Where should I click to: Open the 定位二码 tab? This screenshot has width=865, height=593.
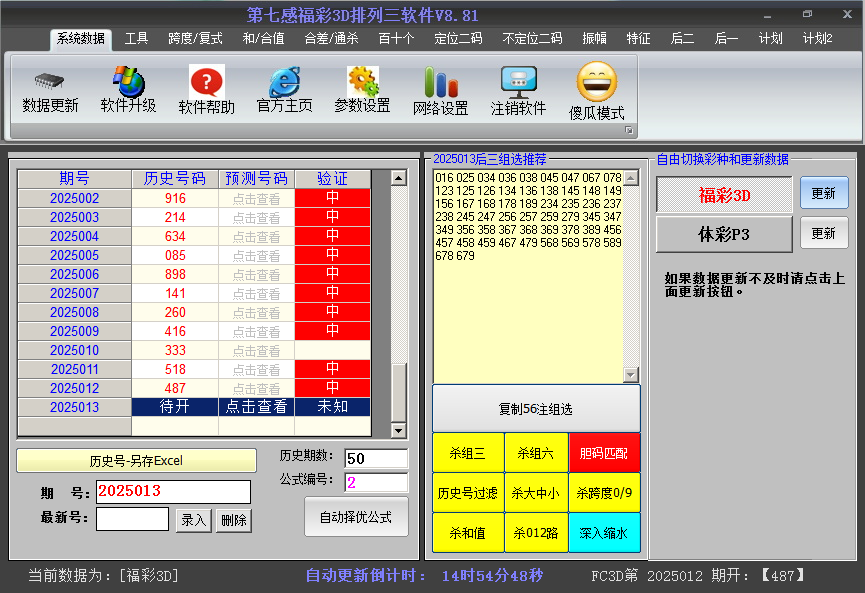pyautogui.click(x=458, y=39)
